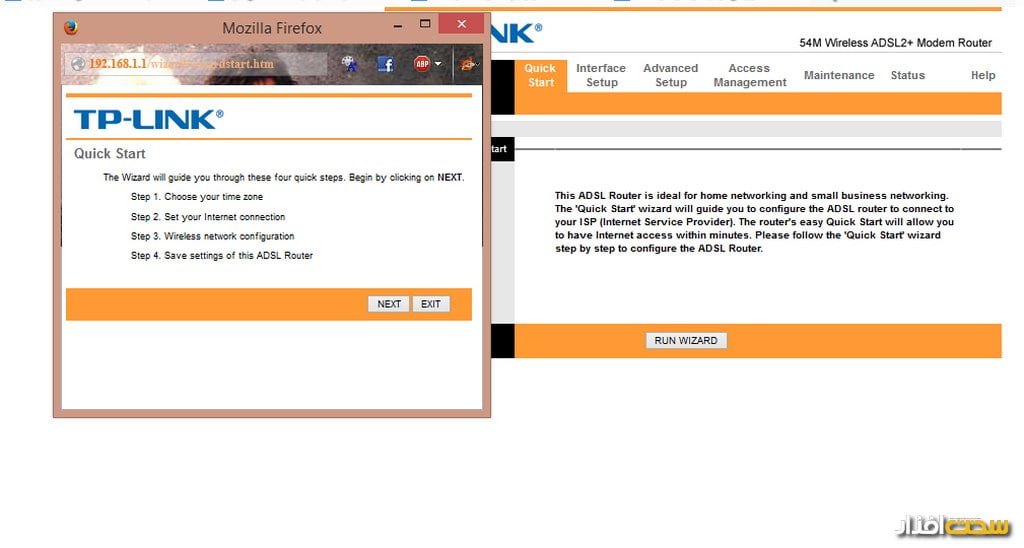Click the Adblock Plus ABP icon
This screenshot has height=548, width=1024.
point(421,64)
